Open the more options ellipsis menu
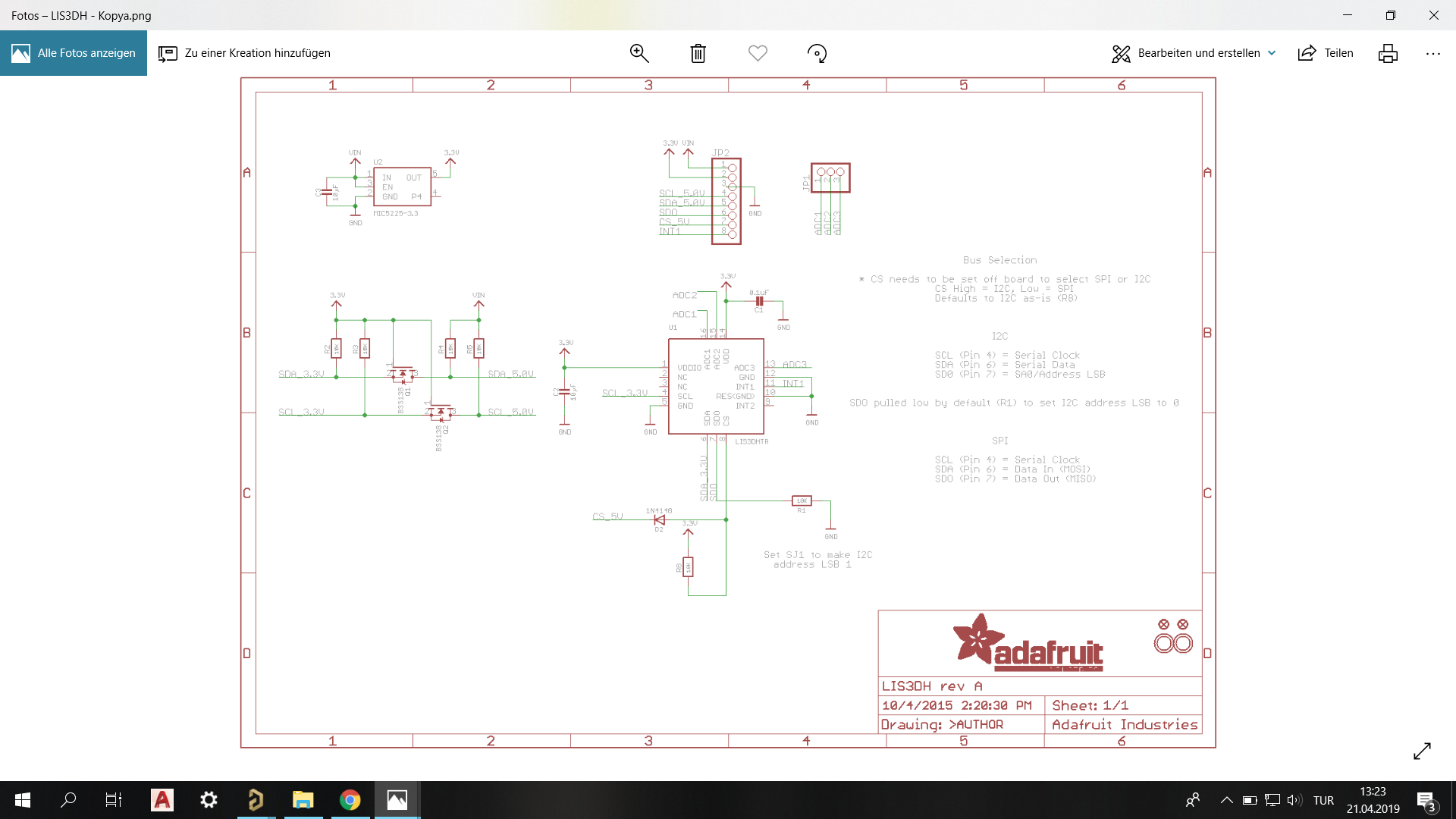 click(x=1432, y=53)
